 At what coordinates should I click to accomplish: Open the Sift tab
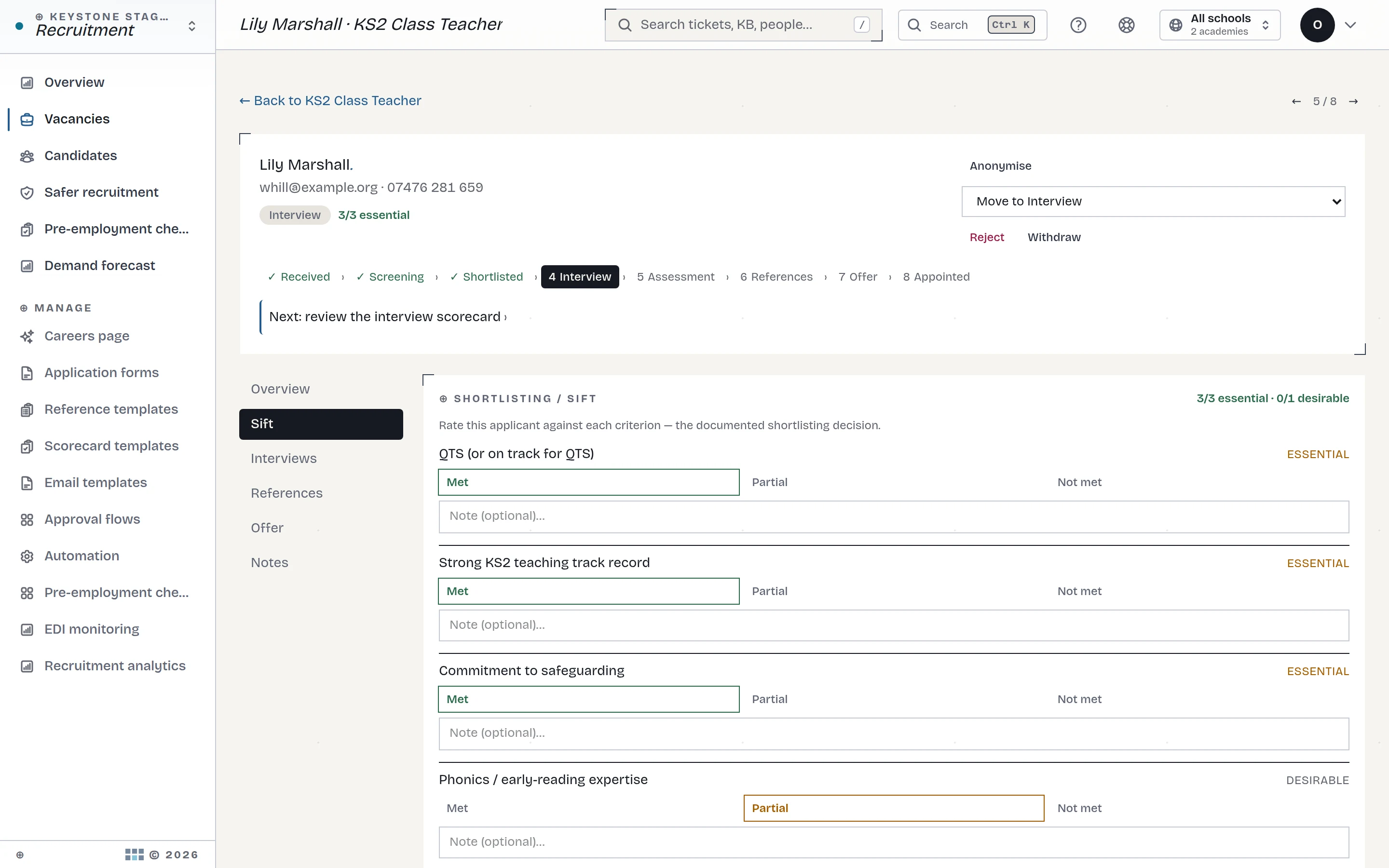pyautogui.click(x=321, y=424)
